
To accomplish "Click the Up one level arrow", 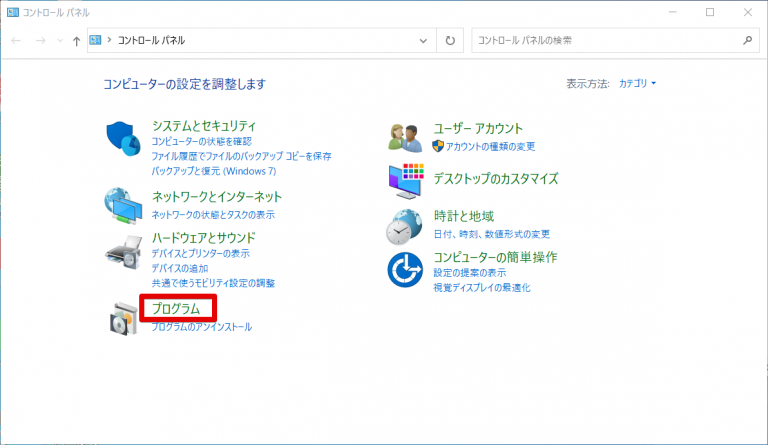I will (76, 41).
